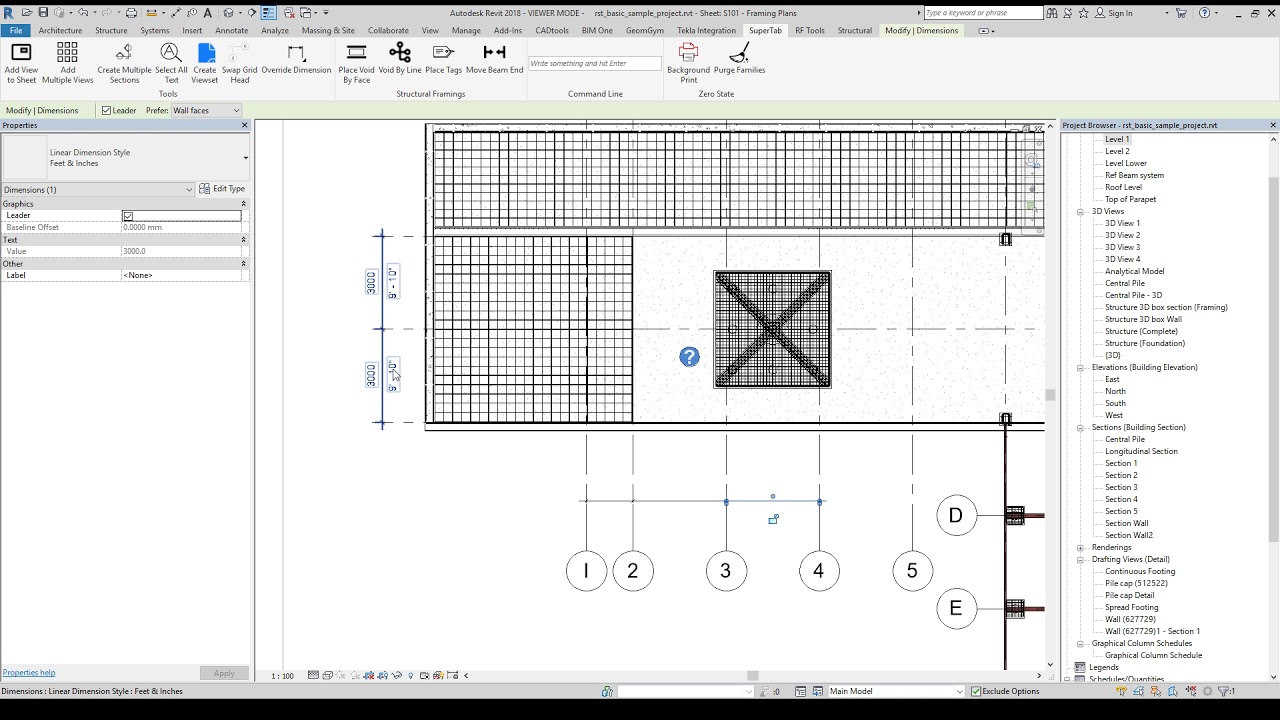The image size is (1280, 720).
Task: Open the Main Model design option dropdown
Action: 896,691
